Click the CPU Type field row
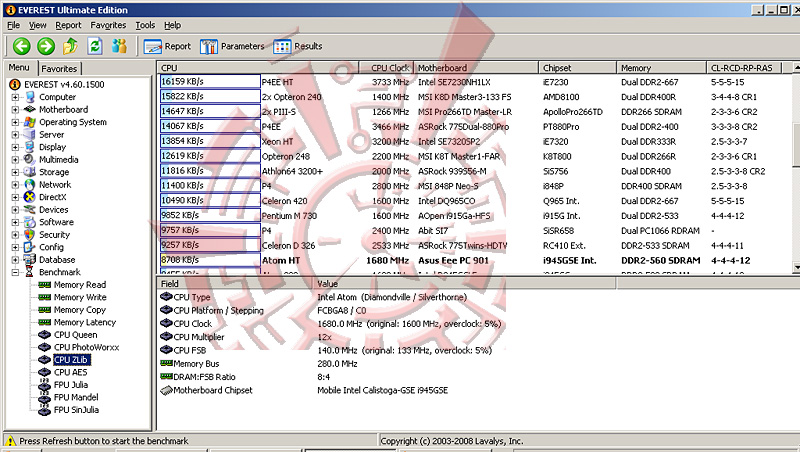Screen dimensions: 800x452 [x=387, y=297]
